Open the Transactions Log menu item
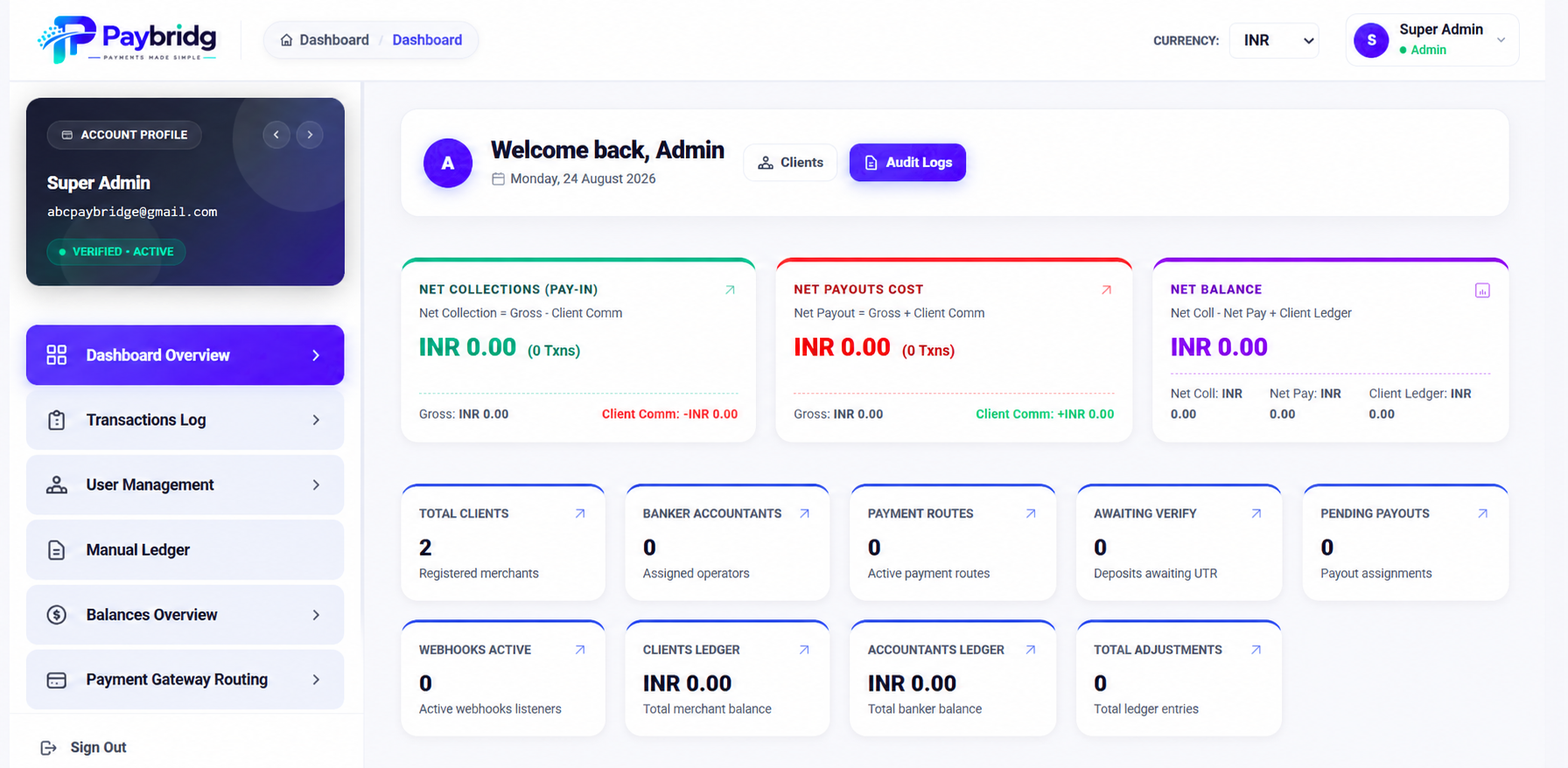This screenshot has width=1568, height=768. point(185,420)
